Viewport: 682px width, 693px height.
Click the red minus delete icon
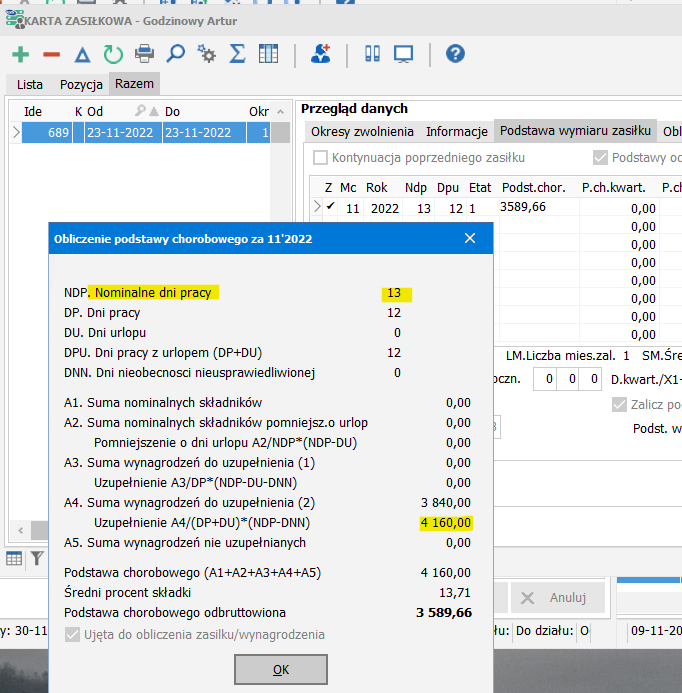[x=51, y=54]
